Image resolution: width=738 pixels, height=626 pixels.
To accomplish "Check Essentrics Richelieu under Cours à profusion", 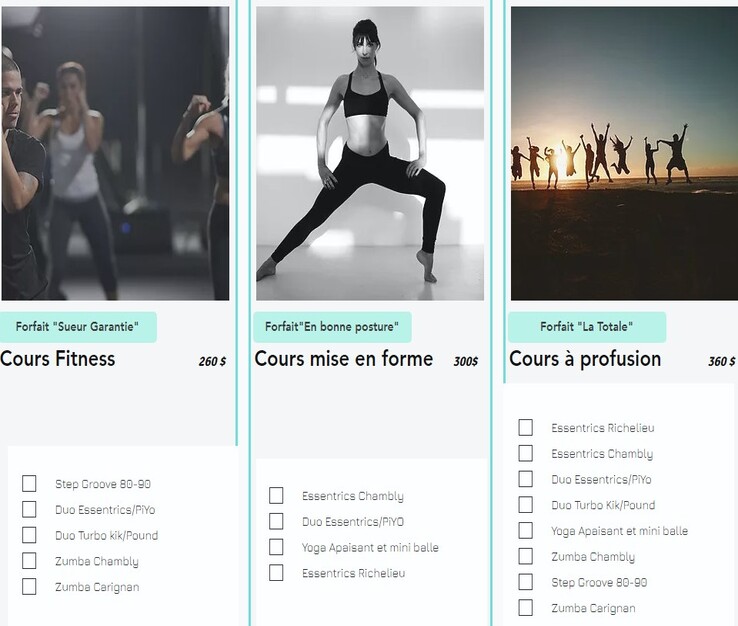I will click(526, 427).
